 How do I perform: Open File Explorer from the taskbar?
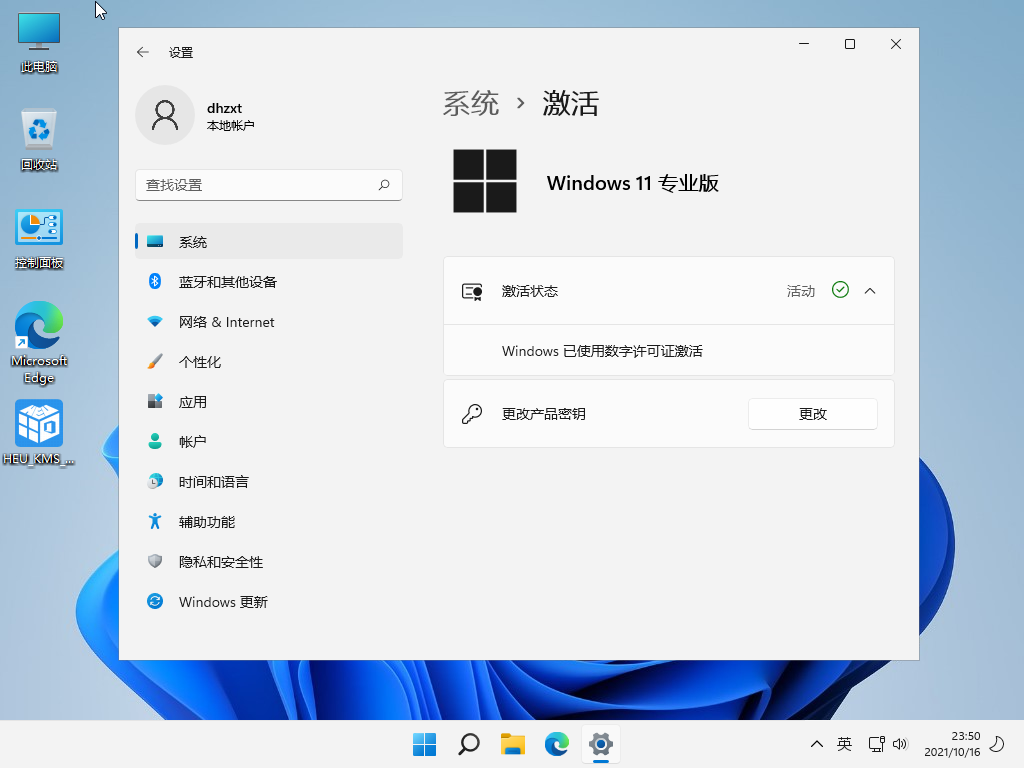point(513,744)
